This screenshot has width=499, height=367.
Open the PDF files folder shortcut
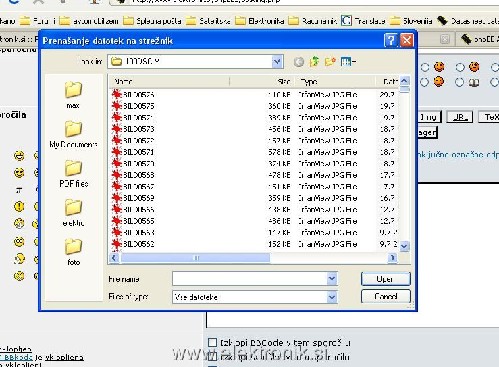tap(73, 173)
